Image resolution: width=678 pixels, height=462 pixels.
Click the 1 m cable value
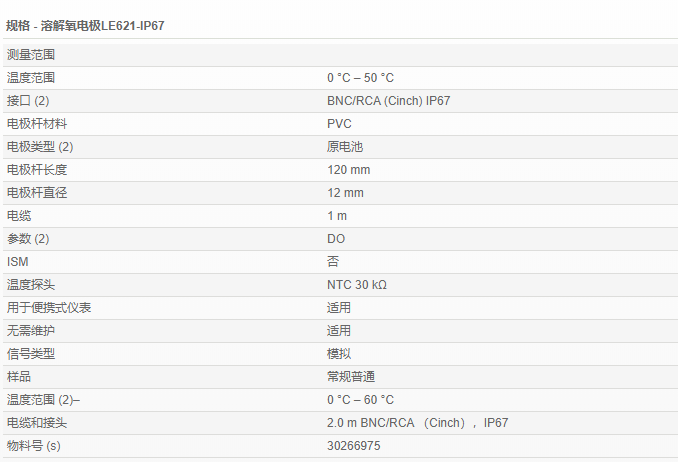point(337,216)
